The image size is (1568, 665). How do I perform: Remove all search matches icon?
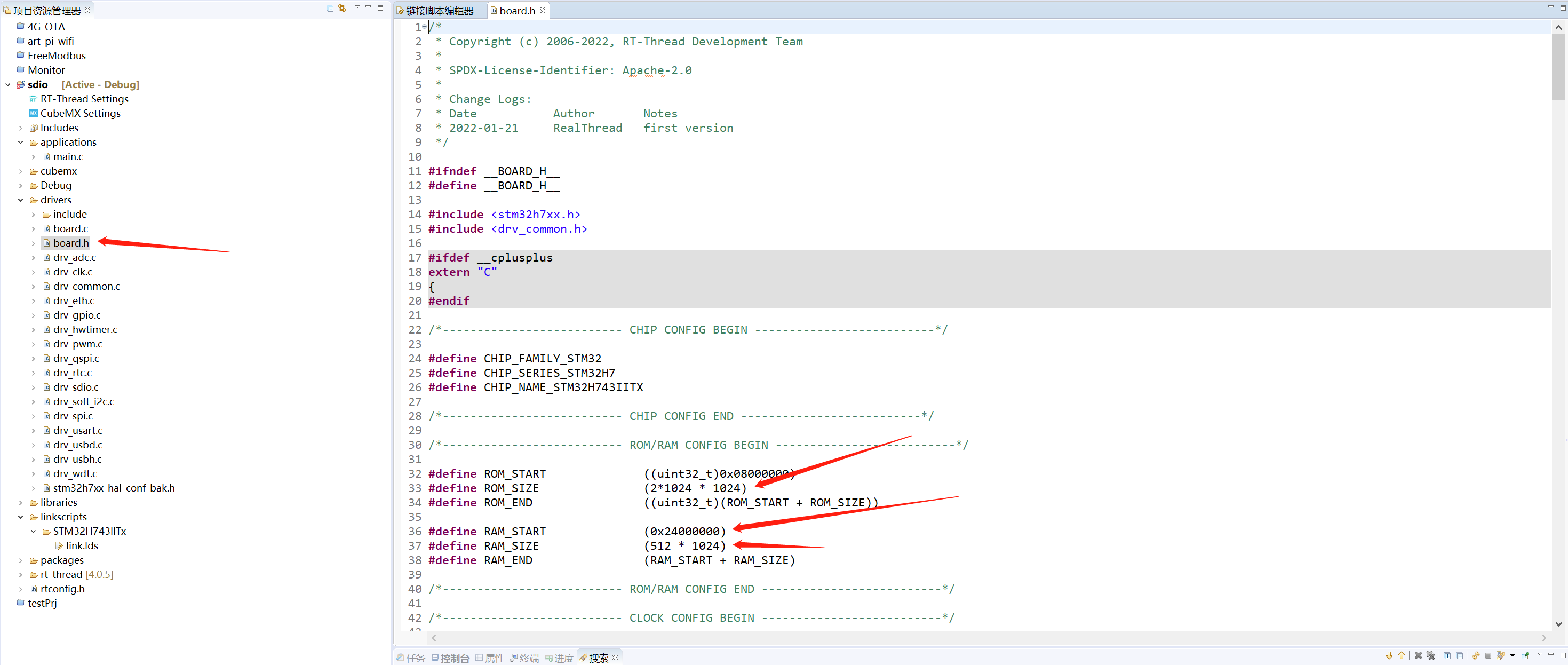click(1431, 656)
